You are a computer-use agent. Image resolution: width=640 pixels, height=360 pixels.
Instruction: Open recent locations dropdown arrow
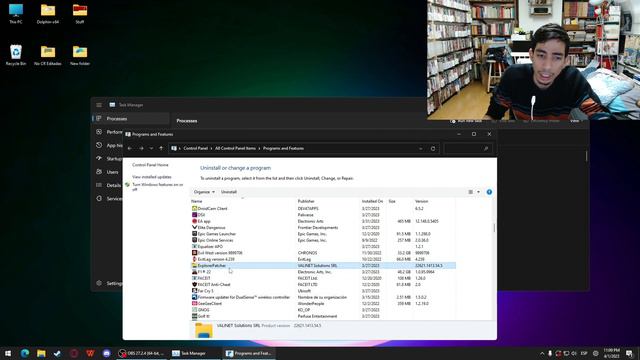[x=151, y=149]
